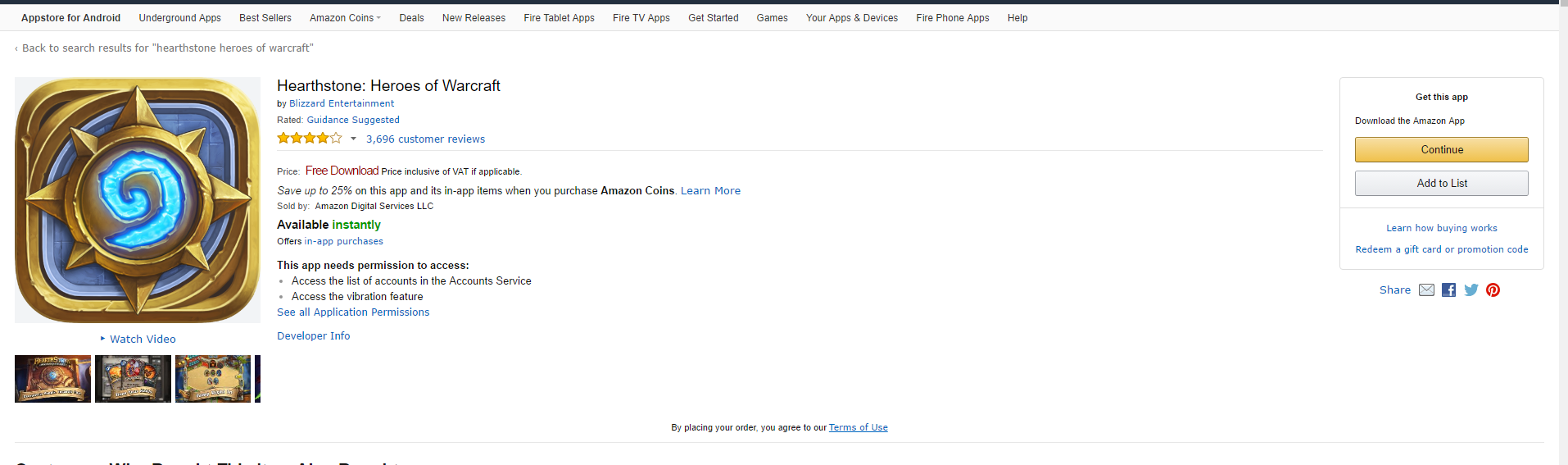See all Application Permissions
This screenshot has width=1568, height=465.
tap(353, 312)
